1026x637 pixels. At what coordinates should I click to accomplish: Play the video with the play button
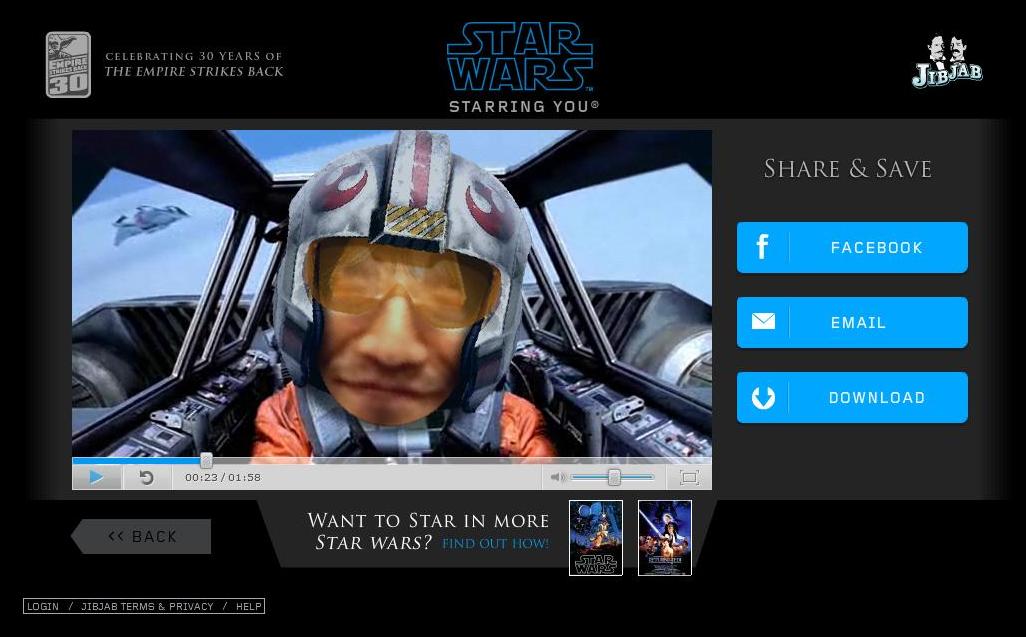coord(96,477)
